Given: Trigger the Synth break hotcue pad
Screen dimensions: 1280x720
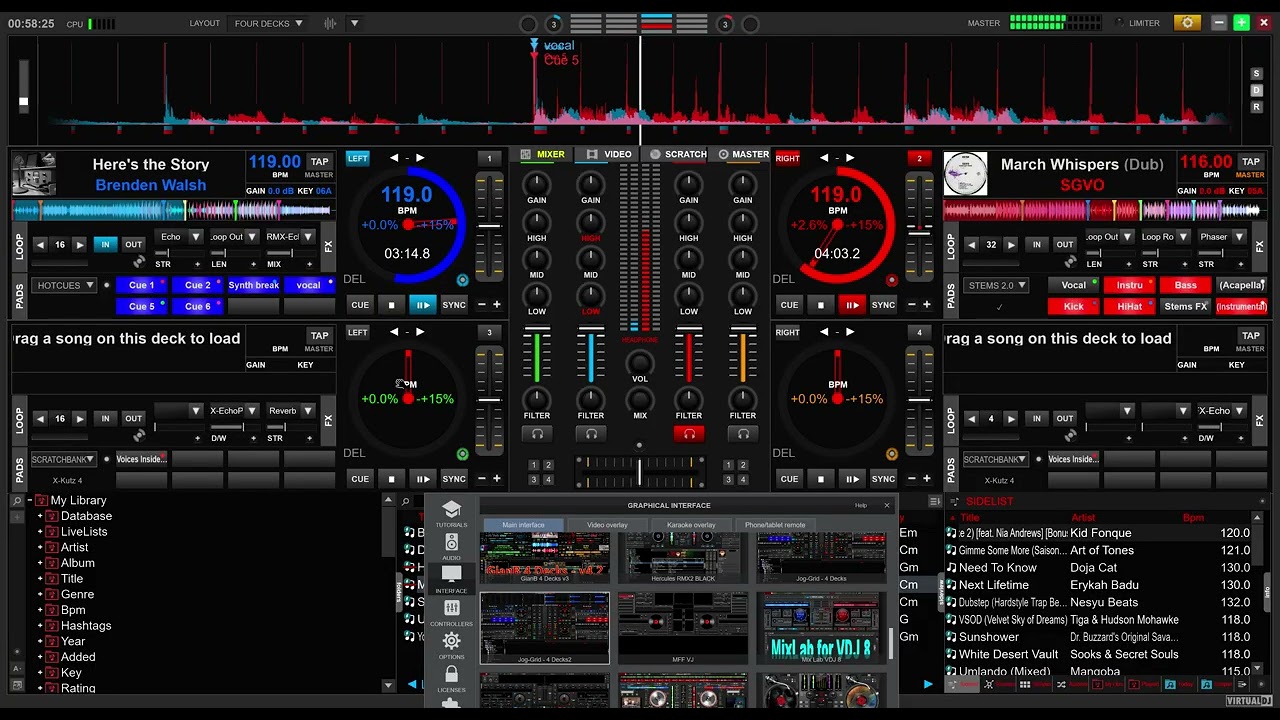Looking at the screenshot, I should 254,285.
